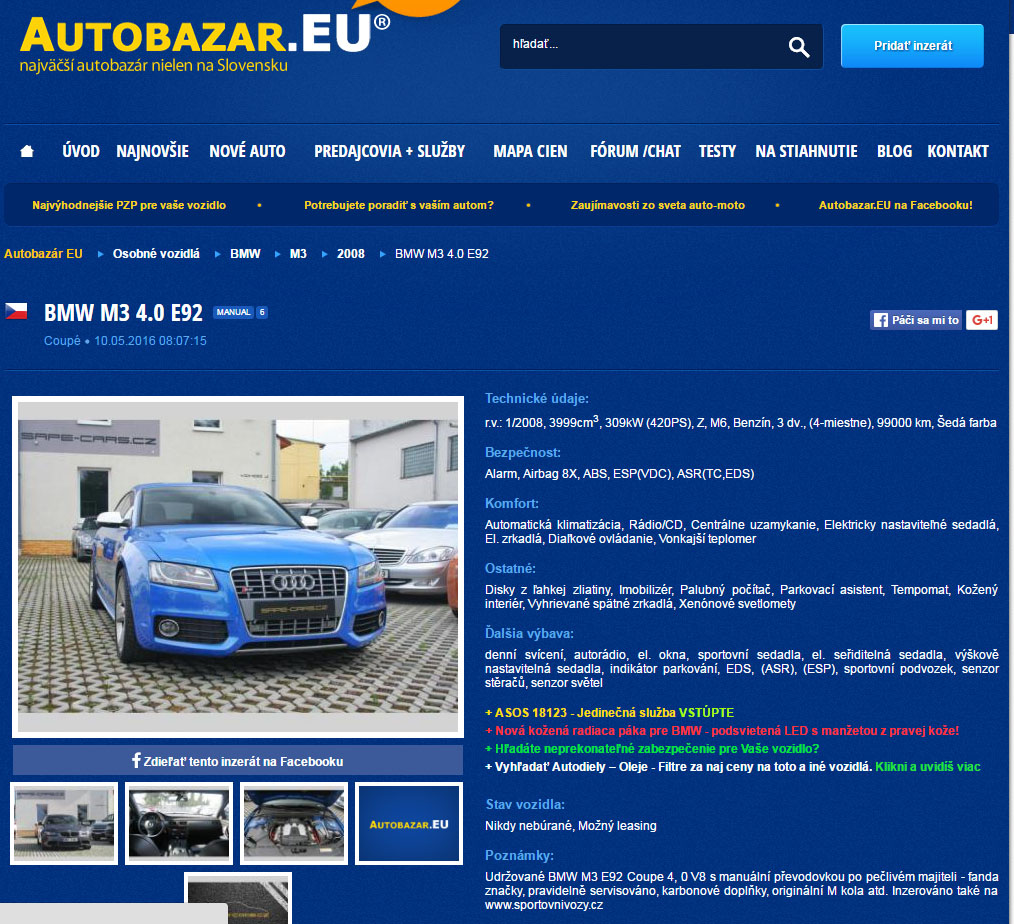Go to 'Osobné vozidlá' breadcrumb
Viewport: 1014px width, 924px height.
pos(156,253)
